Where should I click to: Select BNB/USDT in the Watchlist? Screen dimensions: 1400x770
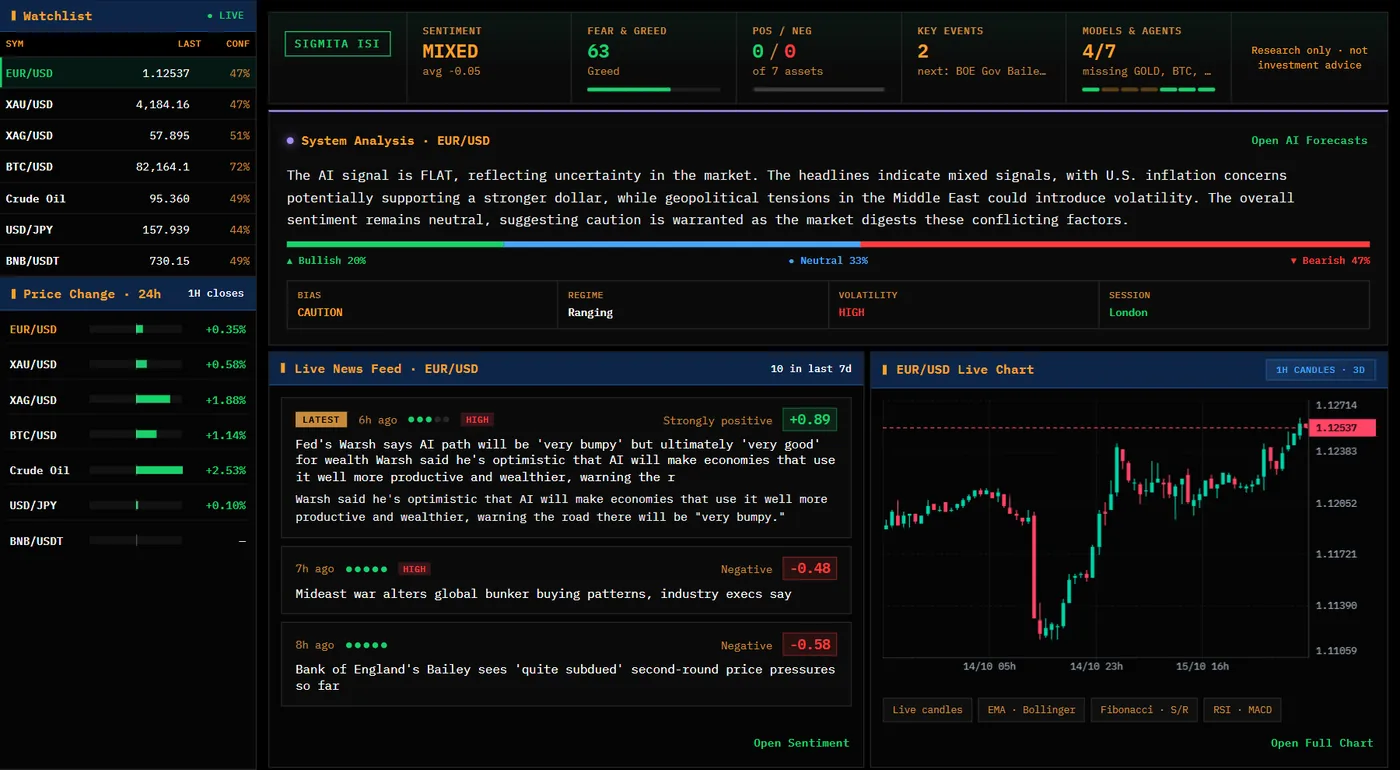128,261
